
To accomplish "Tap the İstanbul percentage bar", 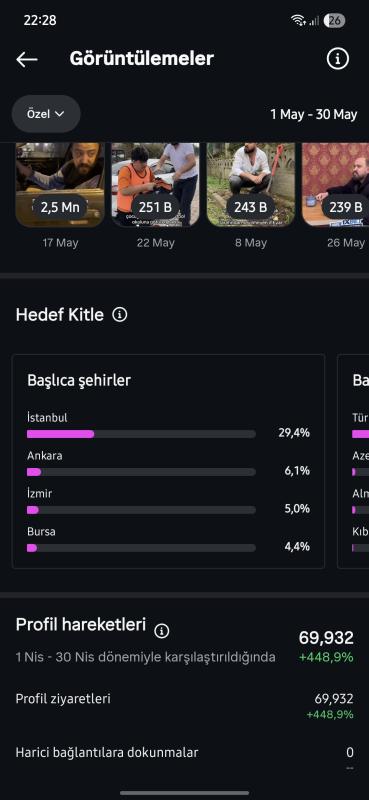I will click(141, 434).
